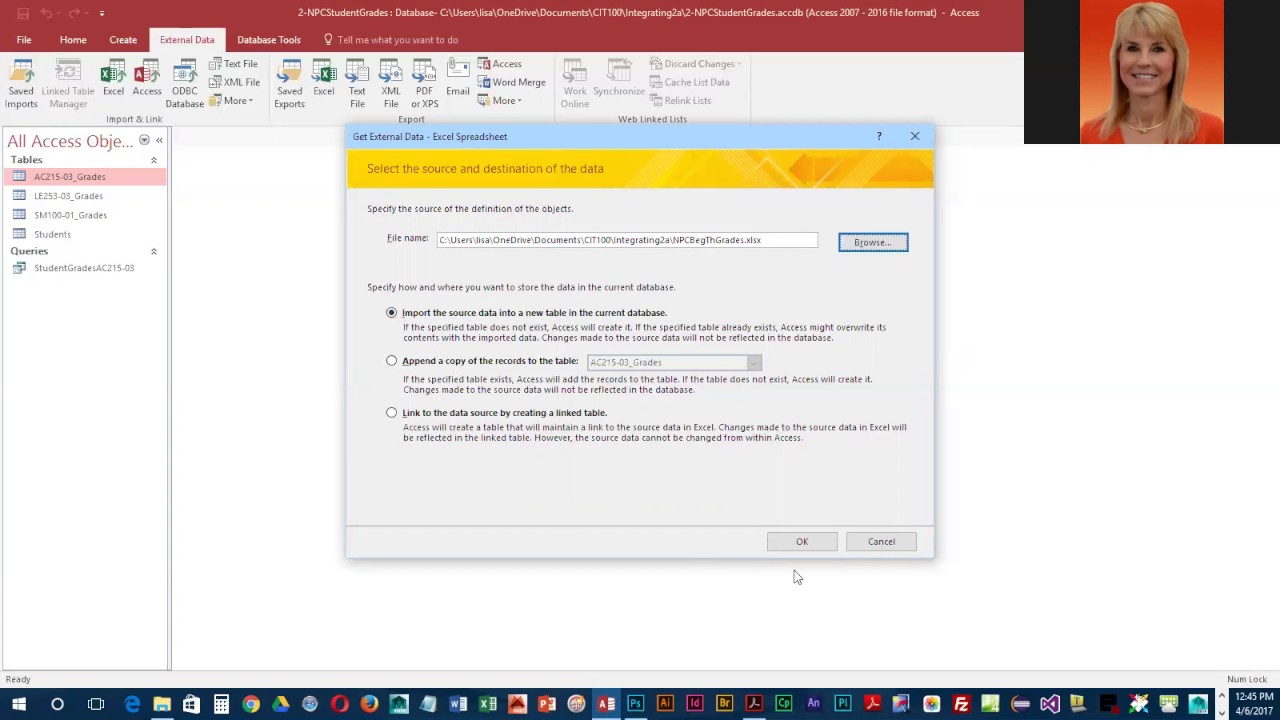
Task: Select the External Data tab
Action: coord(187,40)
